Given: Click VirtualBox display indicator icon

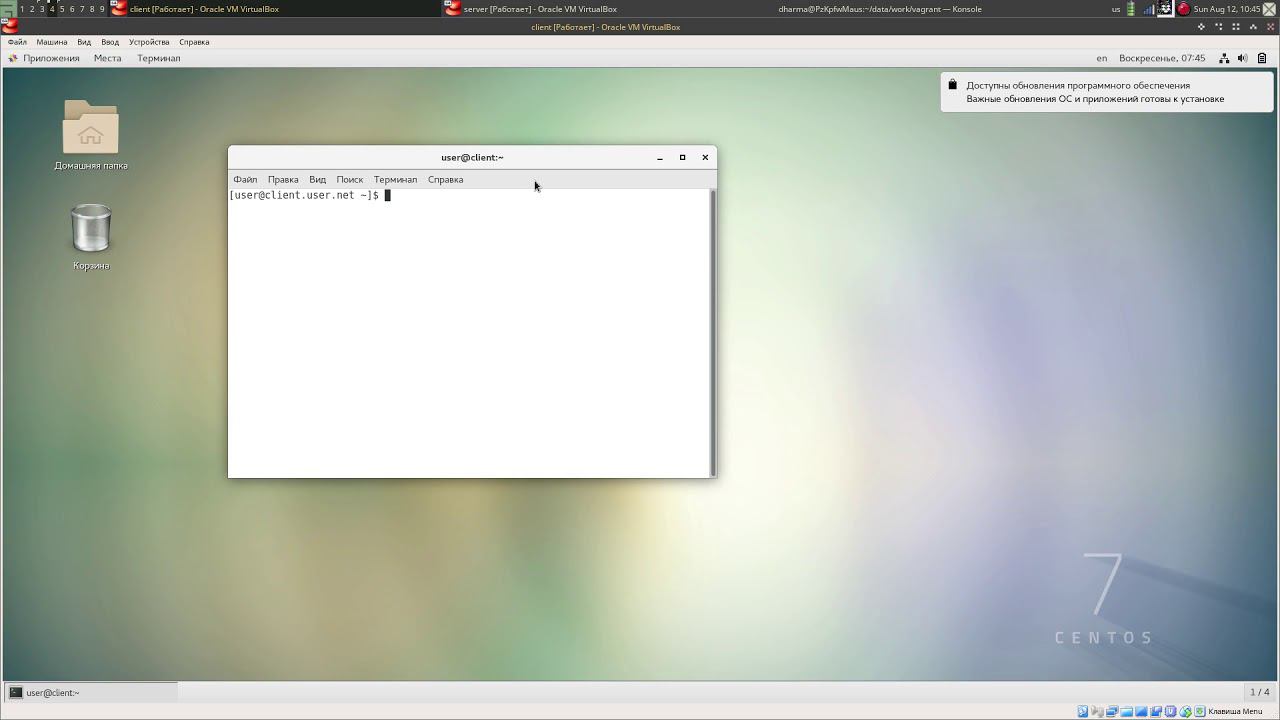Looking at the screenshot, I should point(1141,711).
